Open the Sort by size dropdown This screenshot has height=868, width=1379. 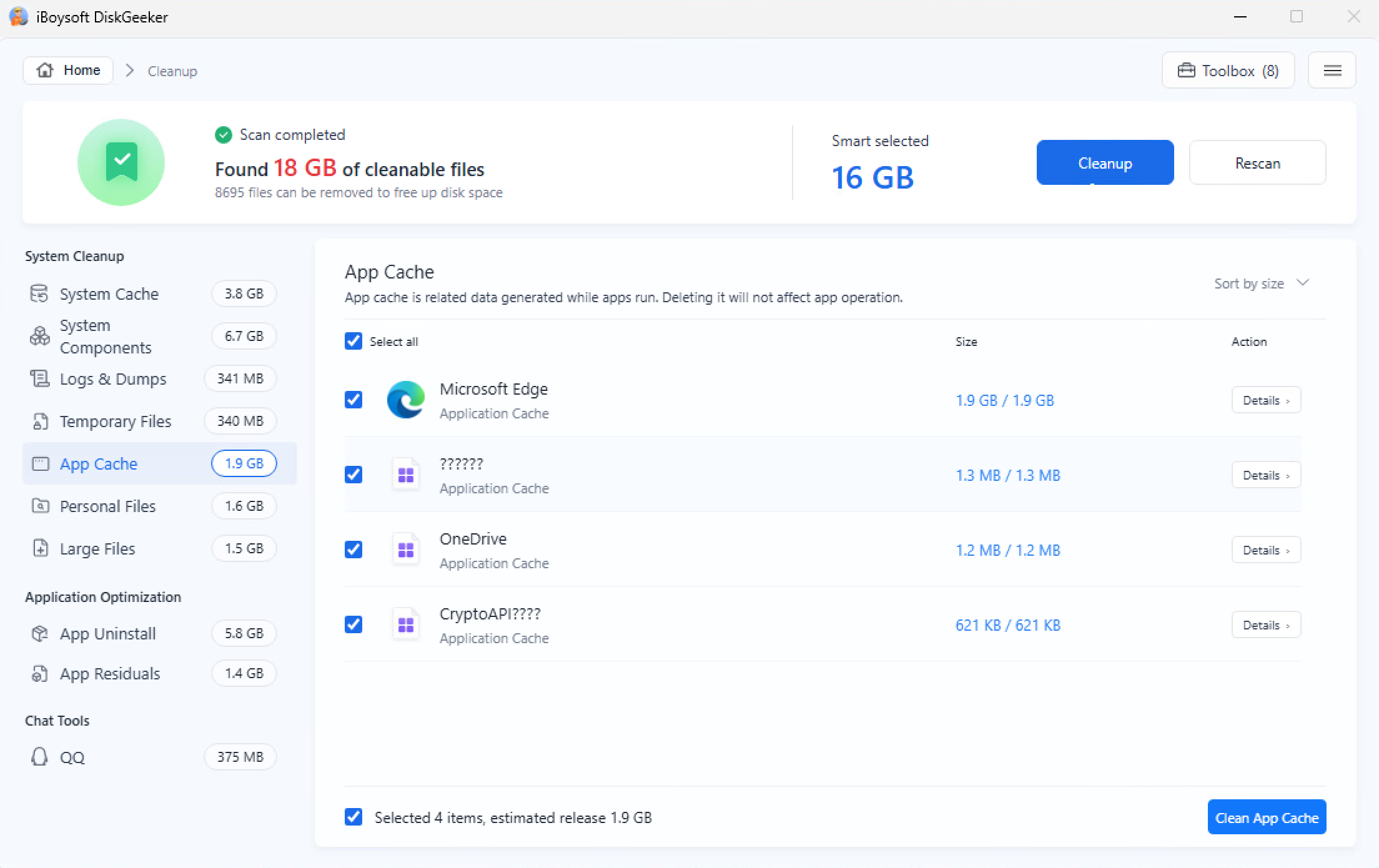coord(1261,284)
